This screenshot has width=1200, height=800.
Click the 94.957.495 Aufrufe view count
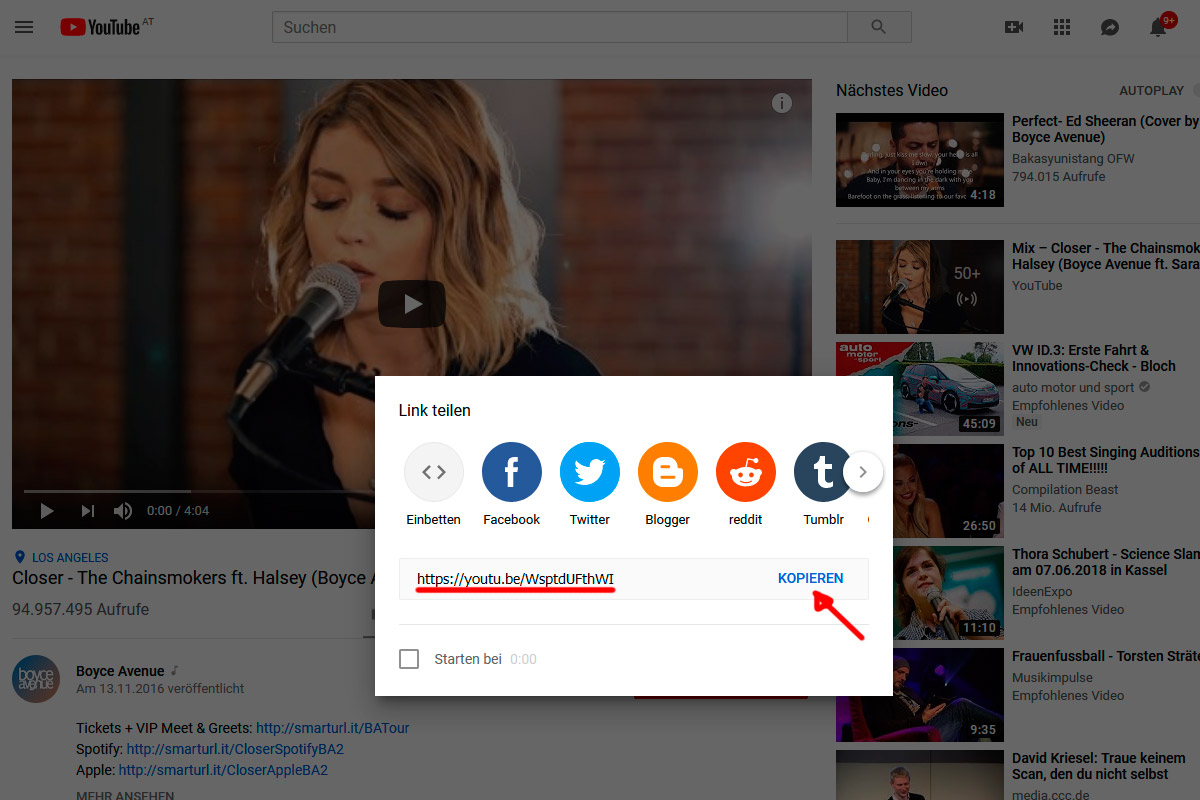[81, 608]
